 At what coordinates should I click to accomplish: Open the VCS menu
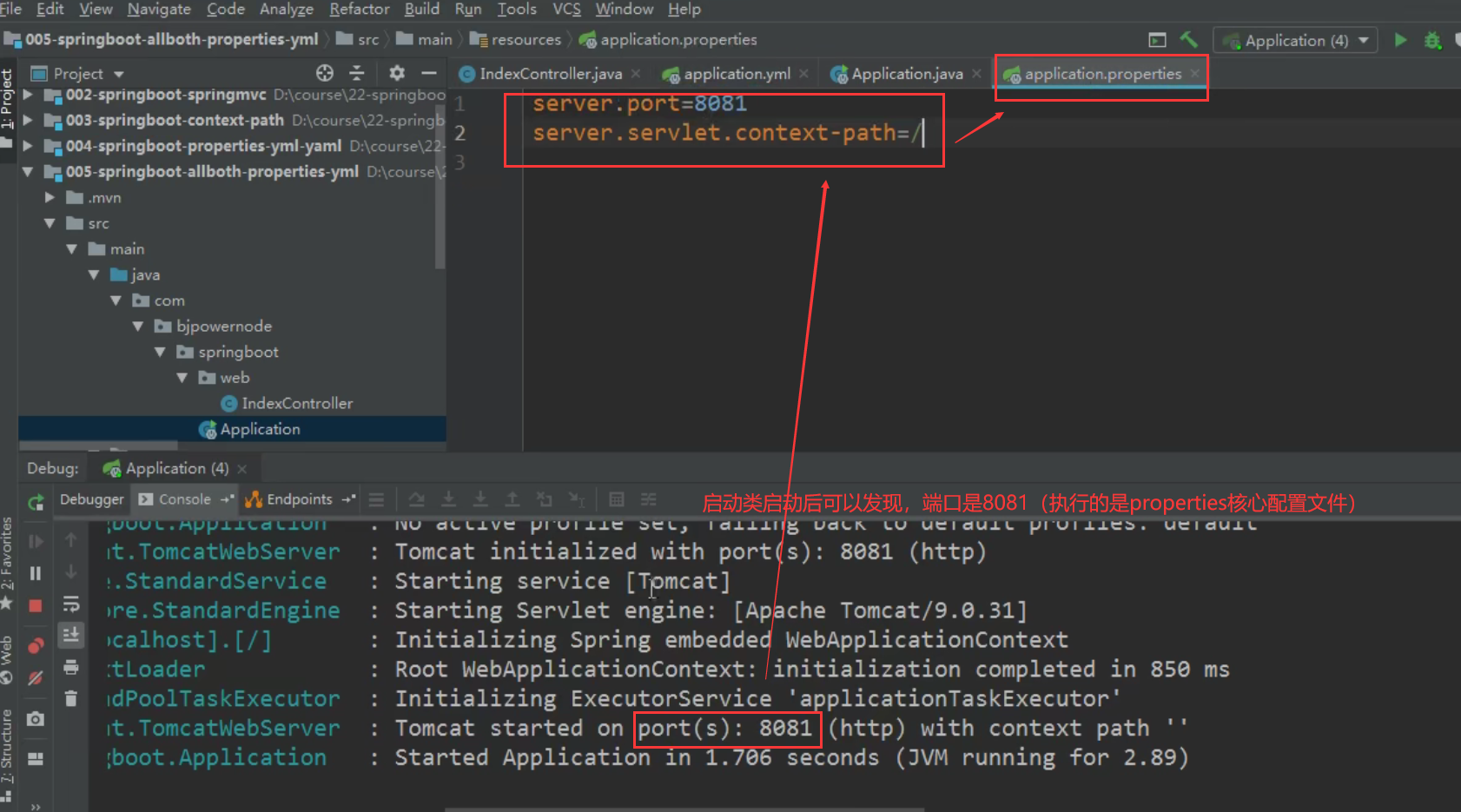pos(566,9)
